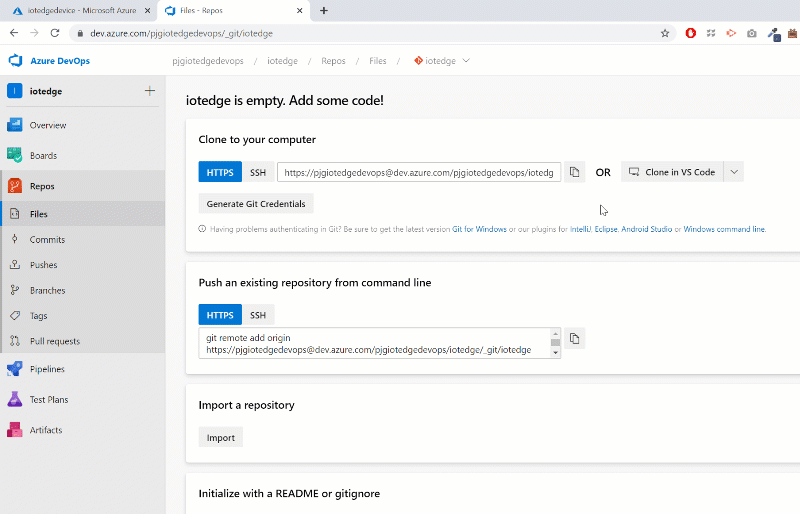
Task: Click the Import button
Action: 220,437
